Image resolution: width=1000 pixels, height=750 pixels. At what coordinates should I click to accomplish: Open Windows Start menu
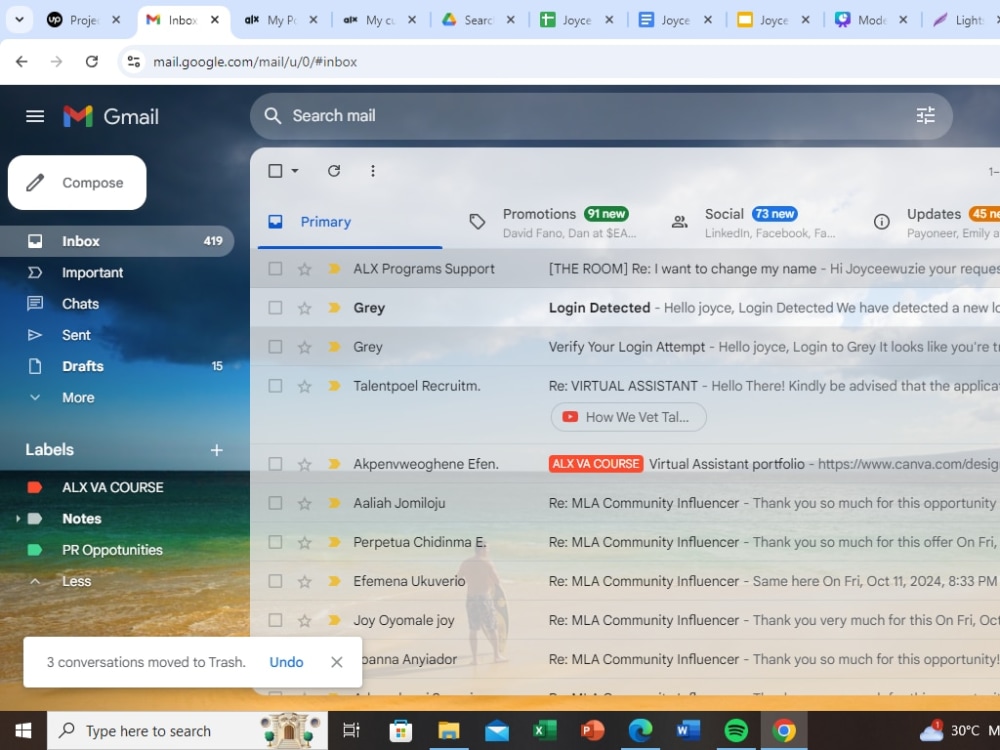click(x=24, y=730)
